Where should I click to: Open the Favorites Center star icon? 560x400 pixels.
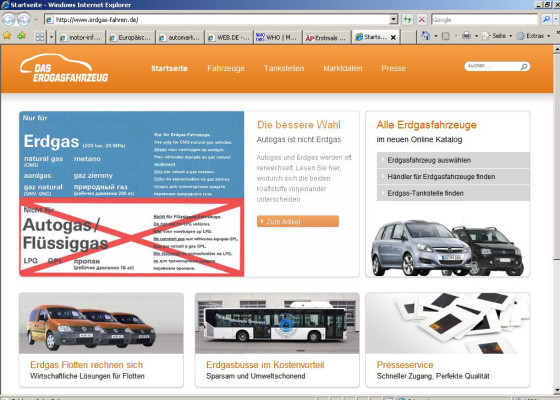point(7,36)
